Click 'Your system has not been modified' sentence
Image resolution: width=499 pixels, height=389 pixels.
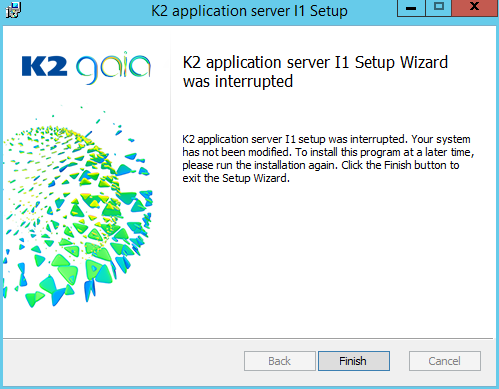point(328,145)
